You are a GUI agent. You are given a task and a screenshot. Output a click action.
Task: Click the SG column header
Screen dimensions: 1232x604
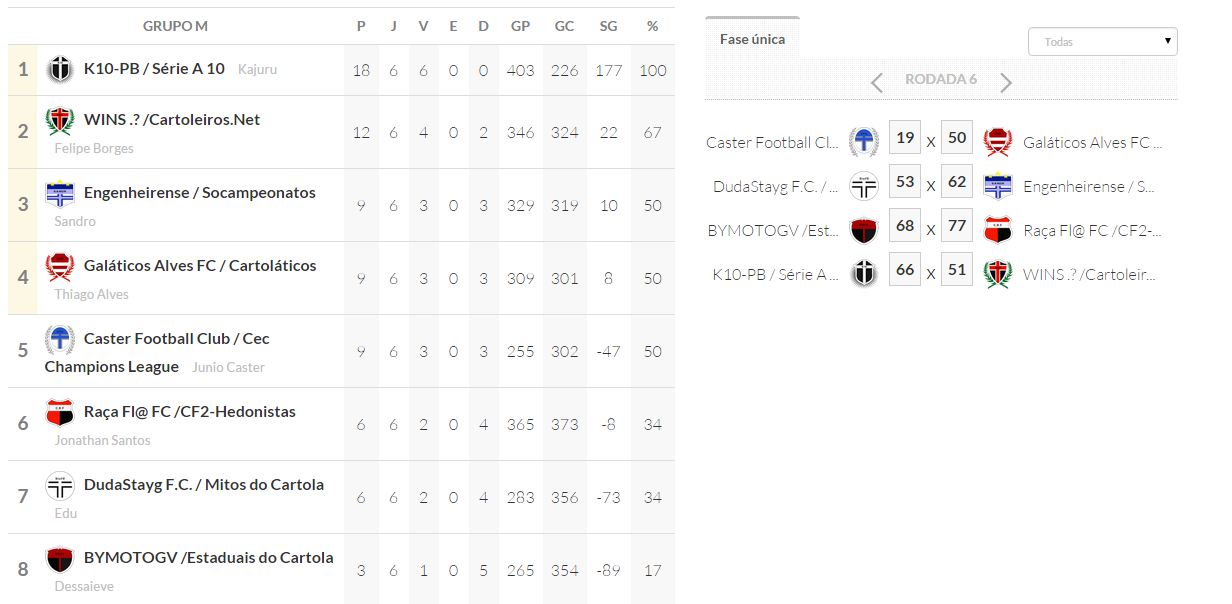608,26
